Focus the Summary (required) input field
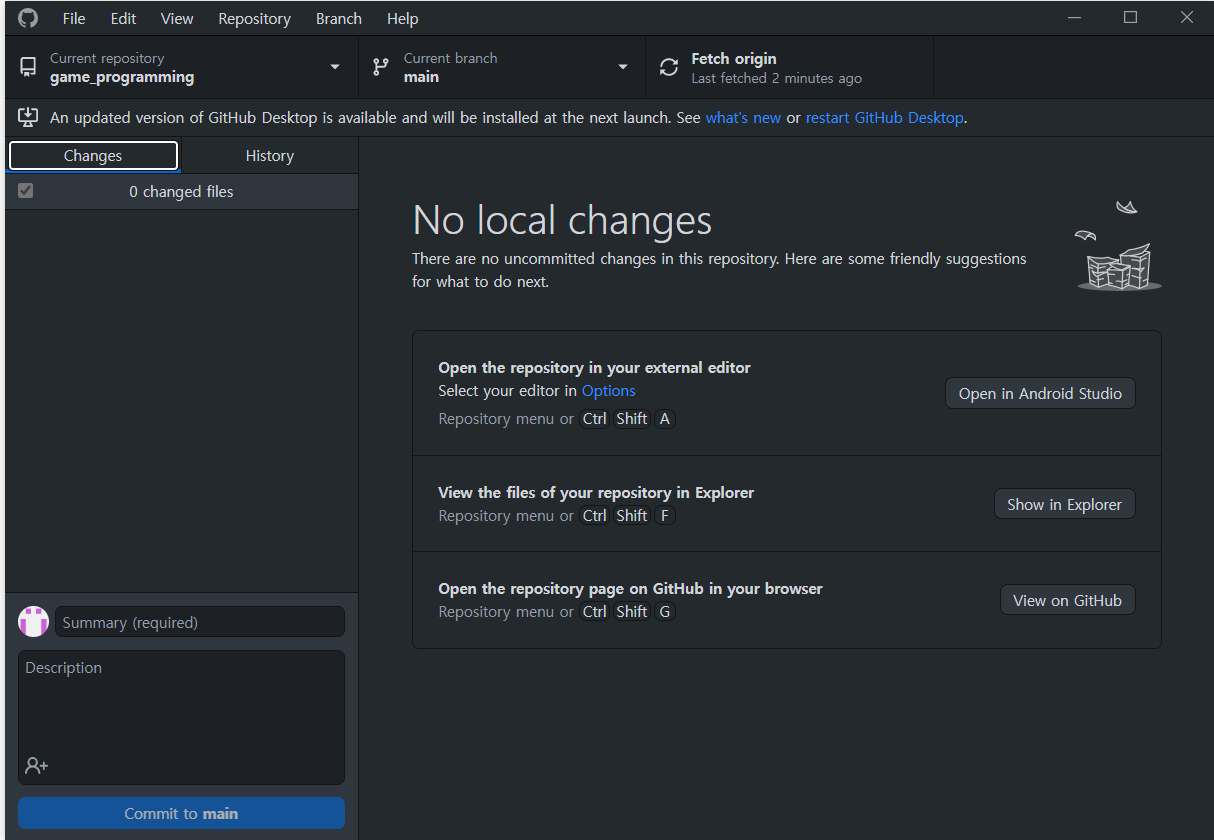This screenshot has height=840, width=1214. pyautogui.click(x=200, y=622)
